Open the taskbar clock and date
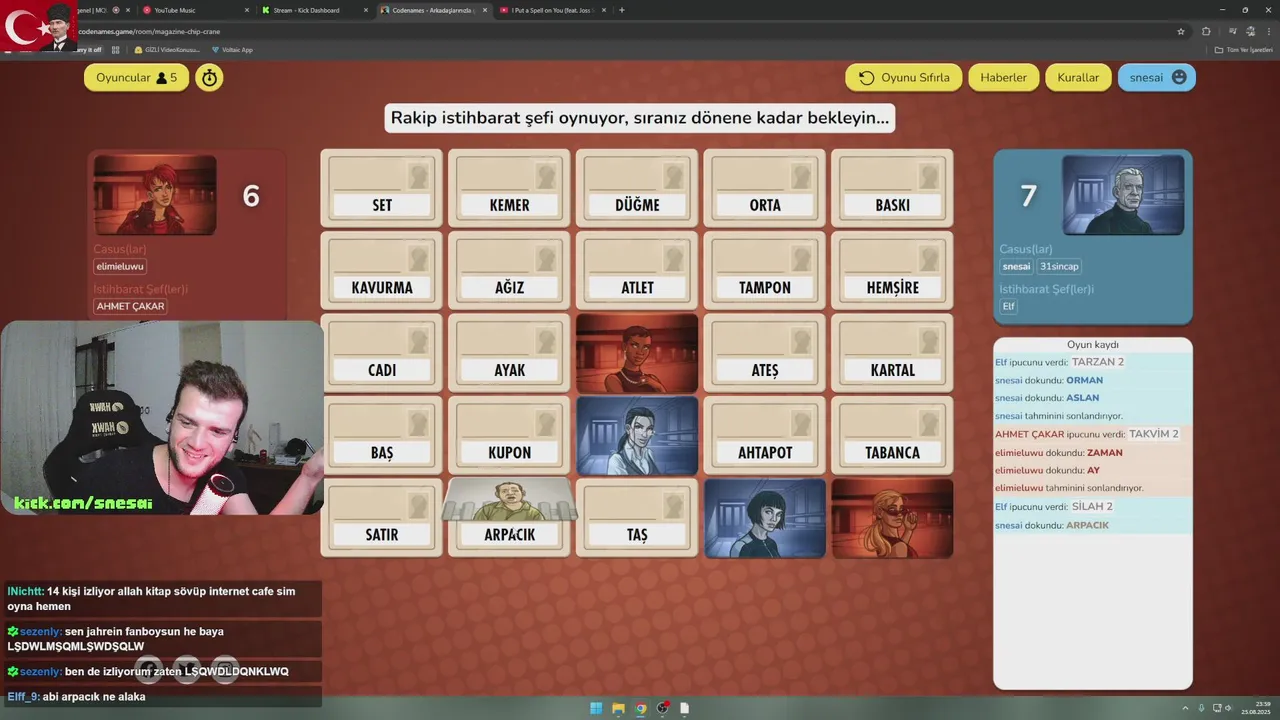The image size is (1280, 720). 1257,708
